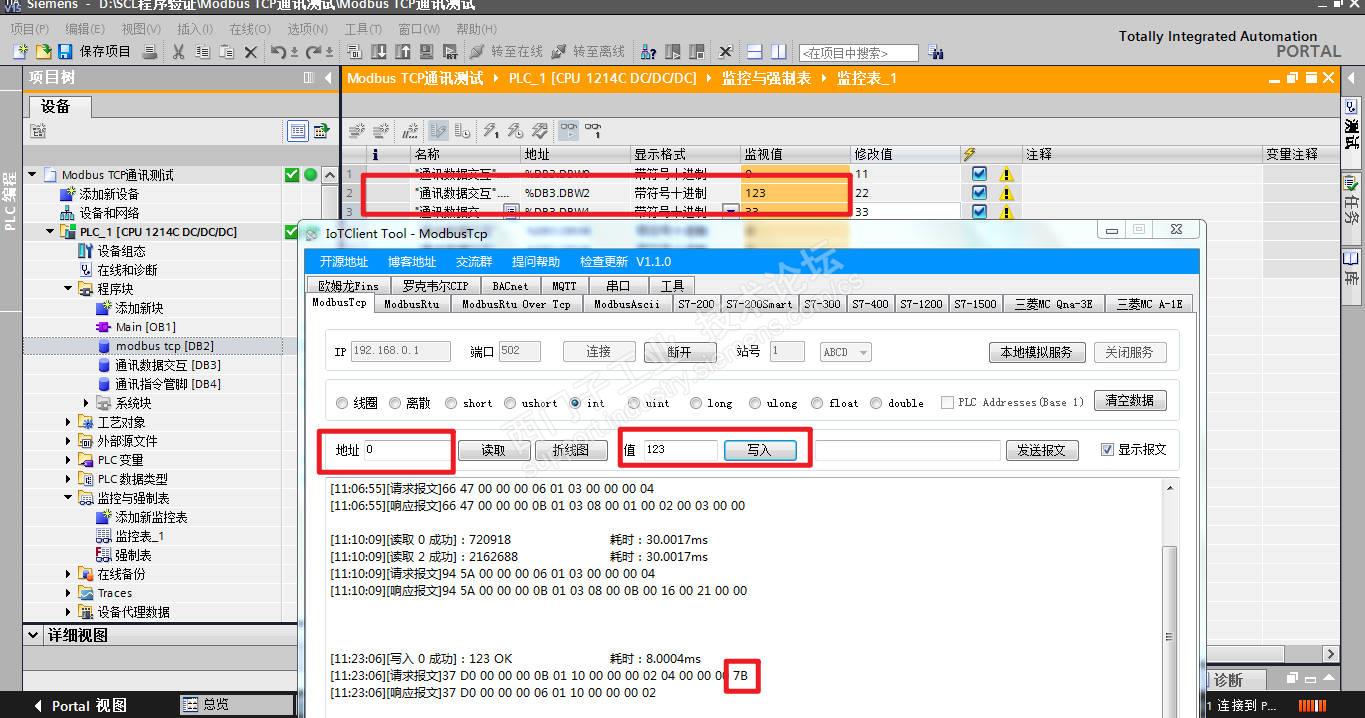Select the 线圈 coil radio button
The image size is (1365, 718).
[x=342, y=403]
